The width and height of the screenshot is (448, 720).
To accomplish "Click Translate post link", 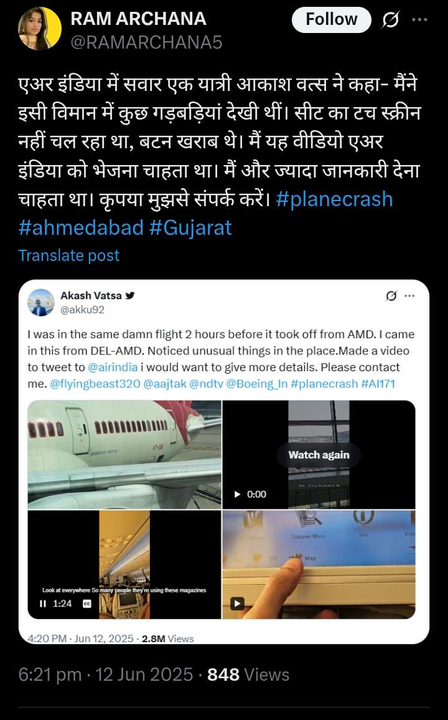I will 69,255.
